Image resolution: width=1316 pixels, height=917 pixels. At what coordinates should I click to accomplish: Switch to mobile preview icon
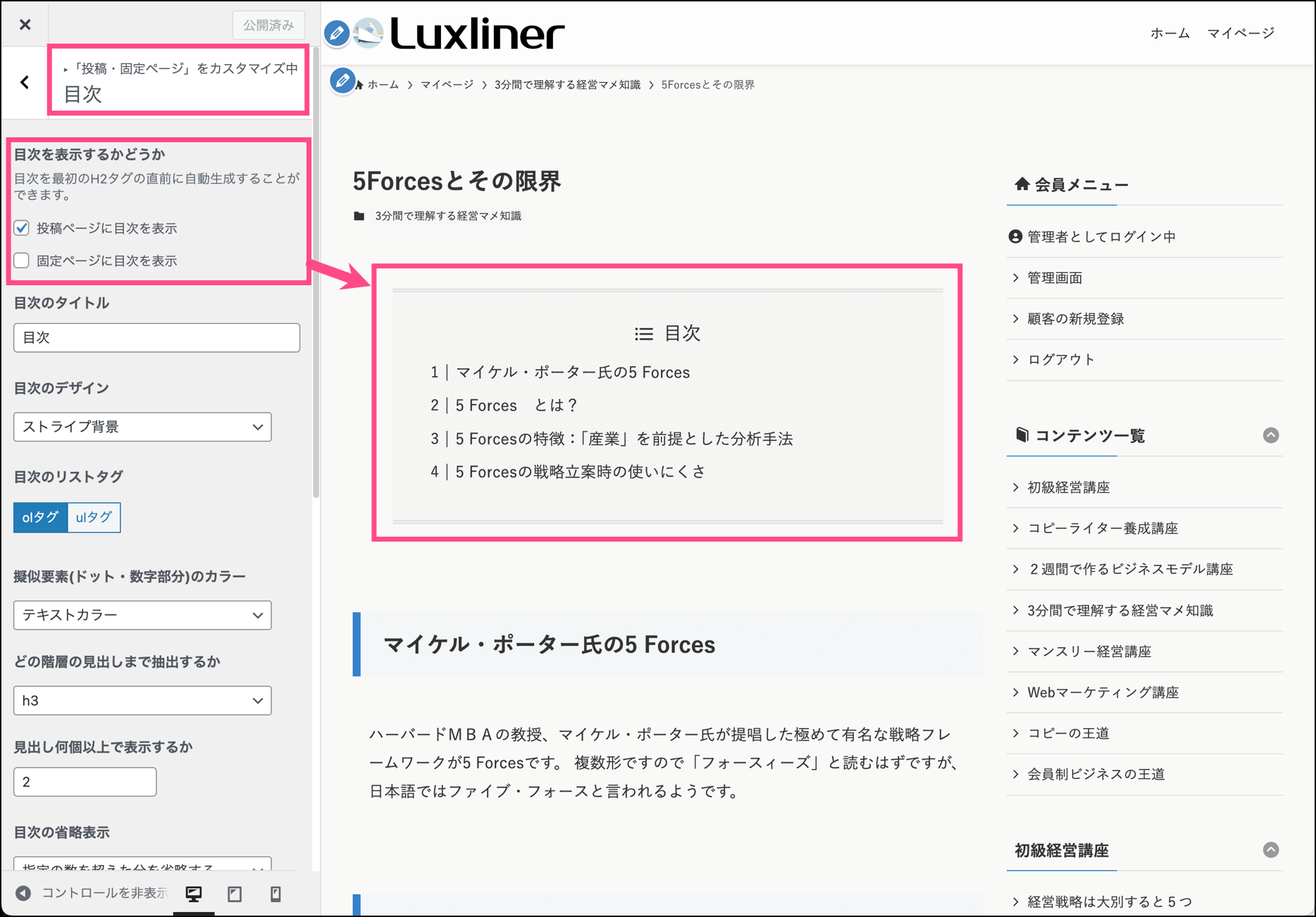275,894
